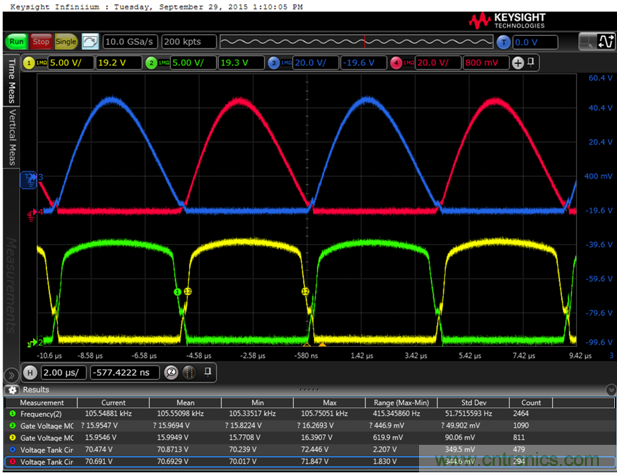Click channel 4 red indicator
Image resolution: width=619 pixels, height=475 pixels.
pyautogui.click(x=397, y=62)
